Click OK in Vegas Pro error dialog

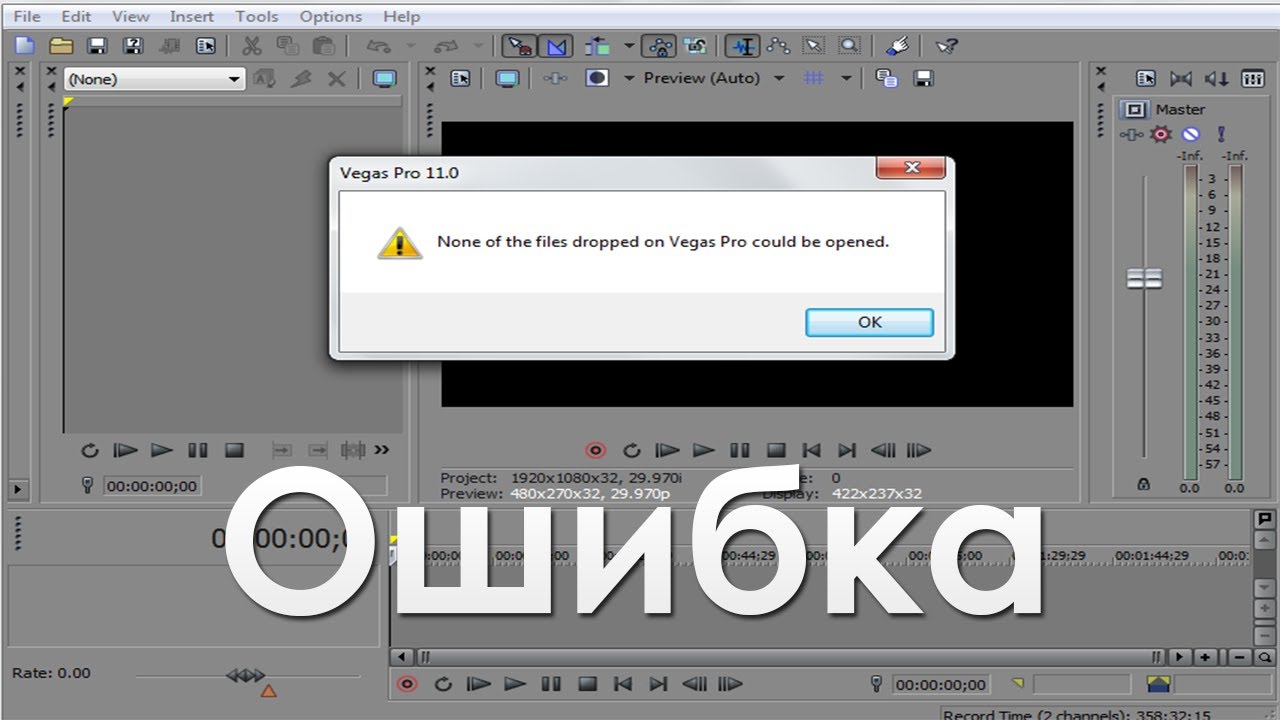click(x=870, y=322)
